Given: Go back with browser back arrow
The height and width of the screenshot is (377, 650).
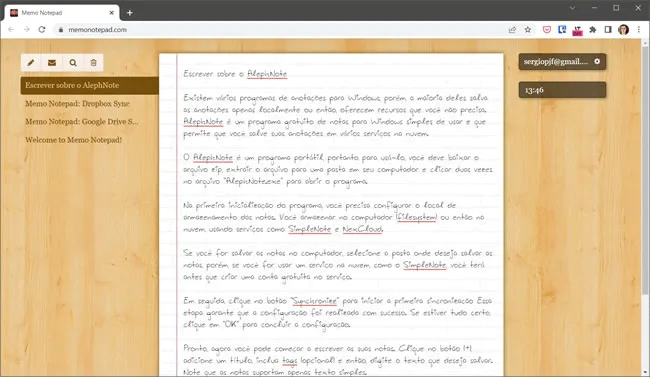Looking at the screenshot, I should pos(11,29).
